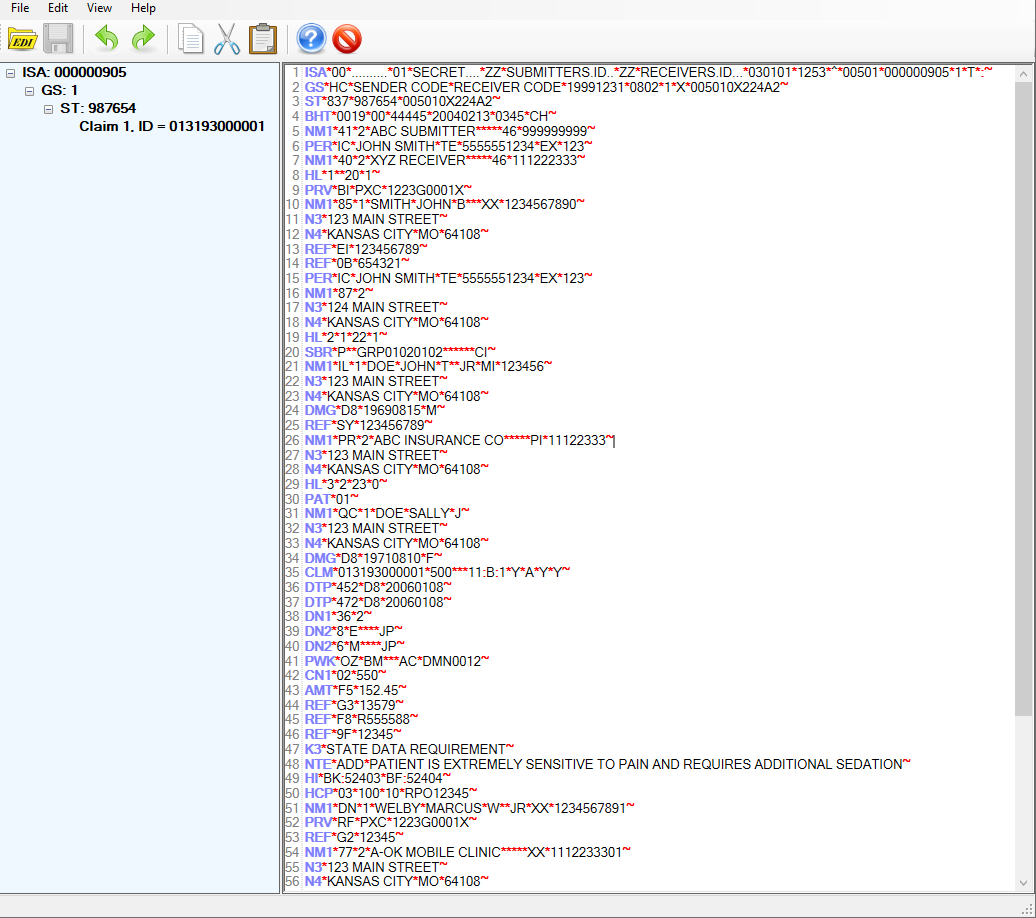Open an EDI file with folder icon

[22, 39]
